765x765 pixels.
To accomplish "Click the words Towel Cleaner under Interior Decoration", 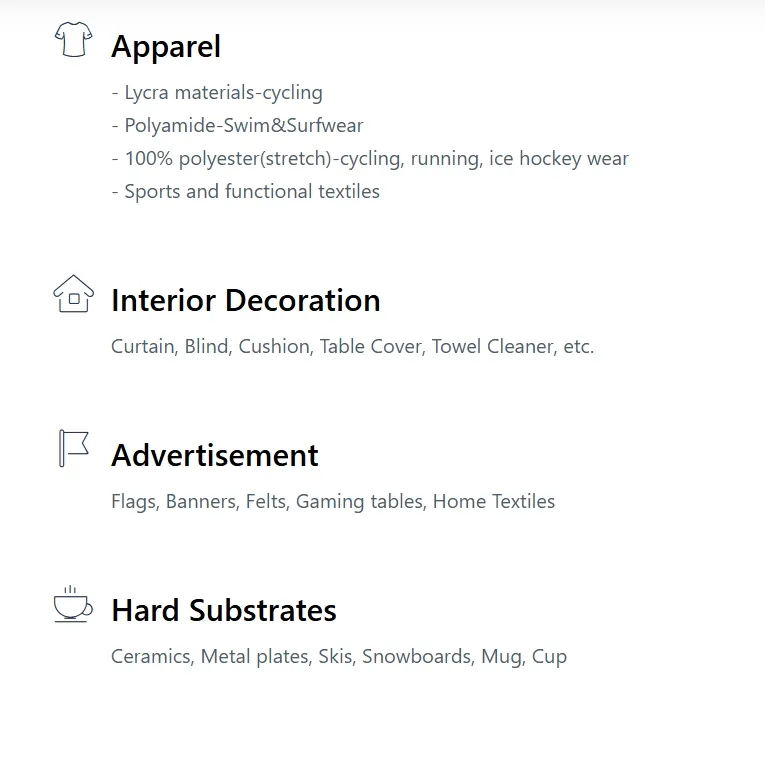I will [494, 346].
